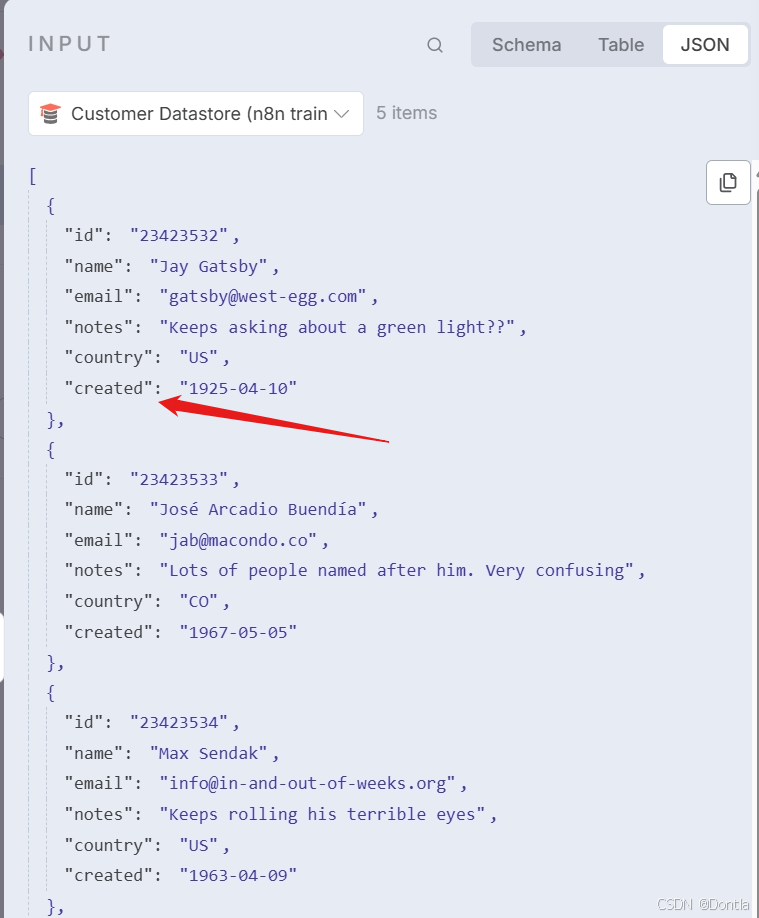Switch to the Schema view tab

pyautogui.click(x=526, y=44)
